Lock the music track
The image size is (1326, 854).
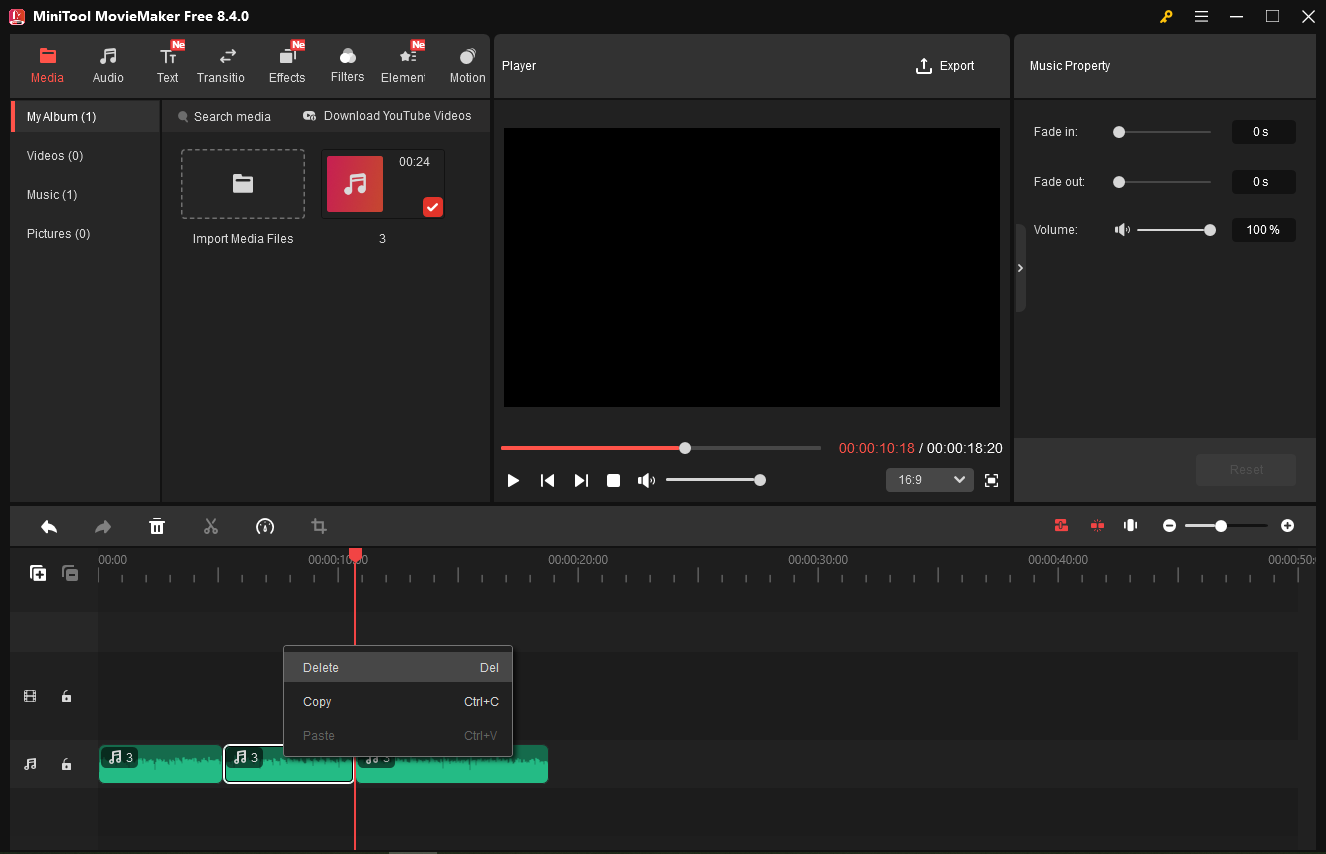pos(66,763)
